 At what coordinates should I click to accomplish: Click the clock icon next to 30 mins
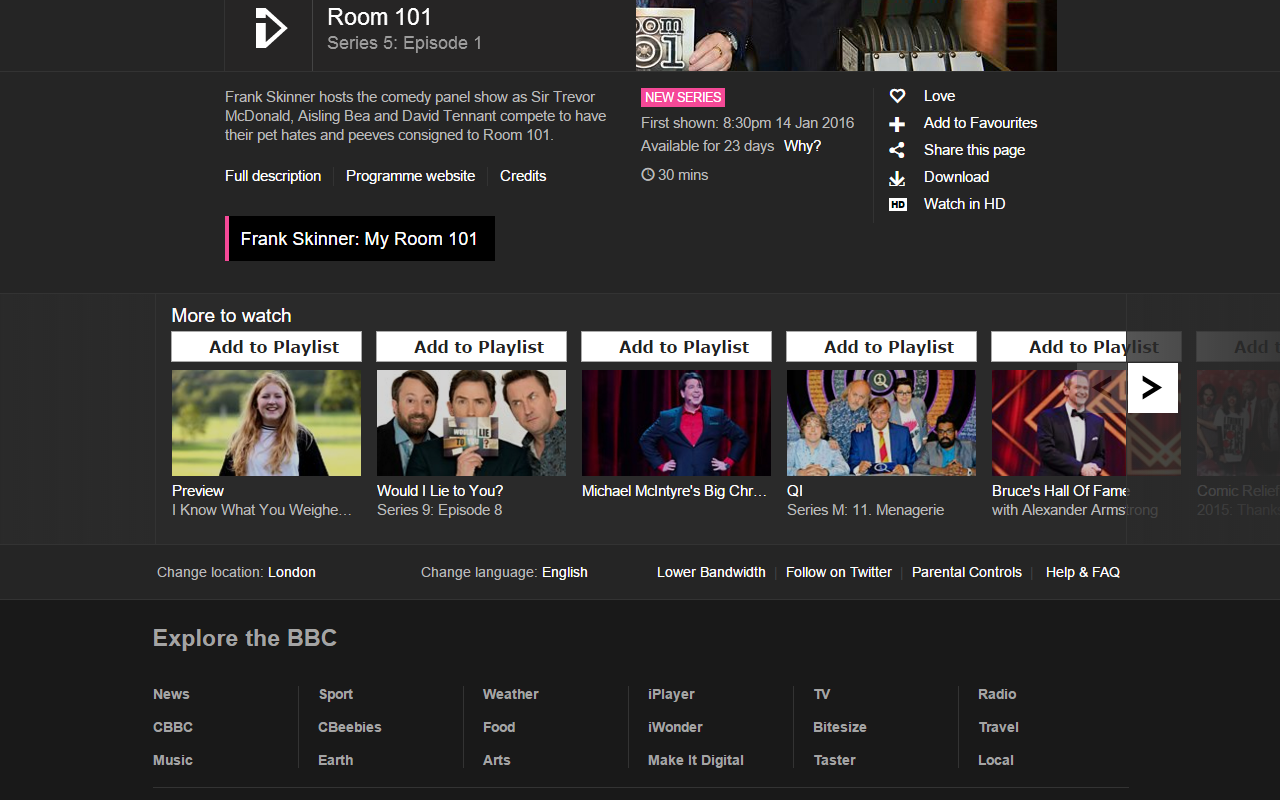point(648,175)
